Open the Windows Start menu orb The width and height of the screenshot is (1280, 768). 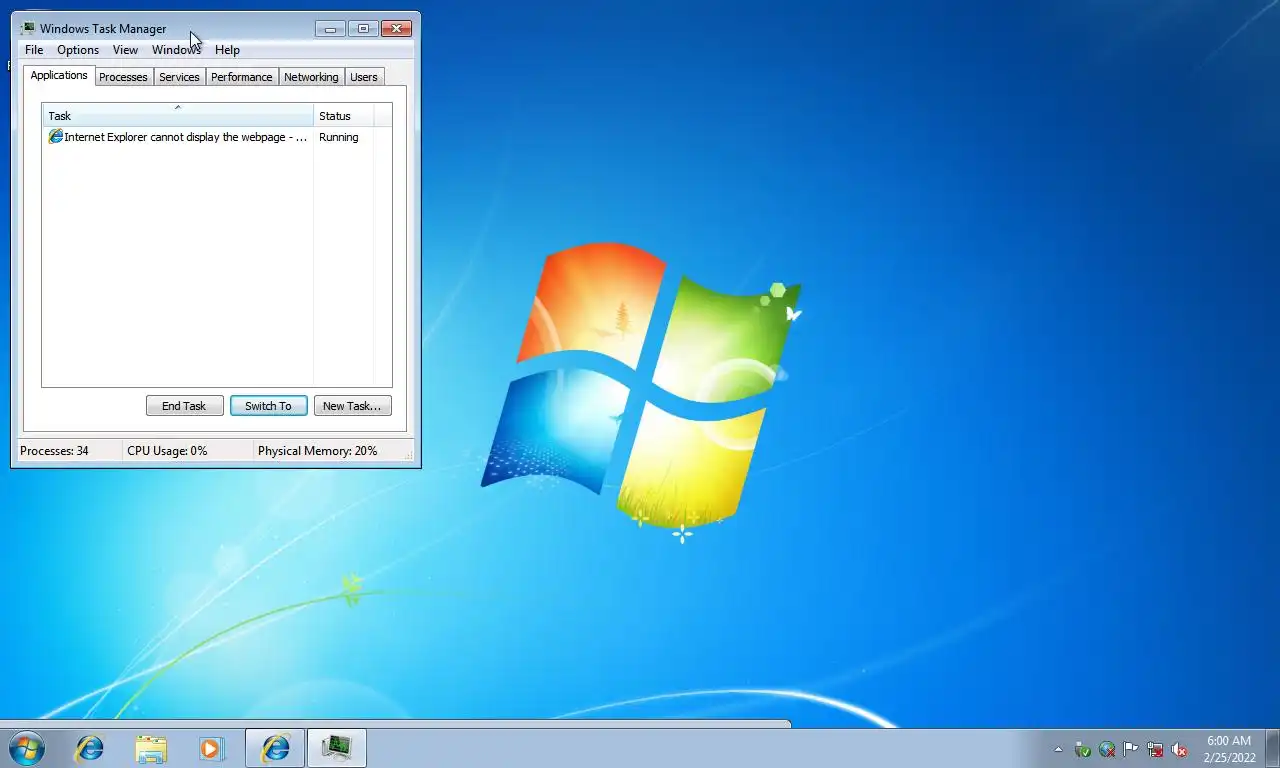pyautogui.click(x=26, y=748)
